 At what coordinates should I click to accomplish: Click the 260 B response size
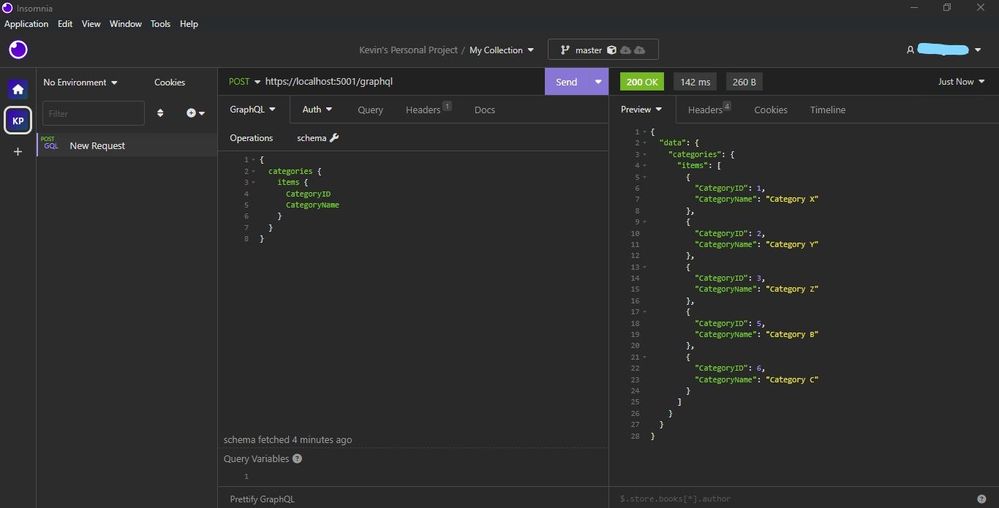click(744, 82)
